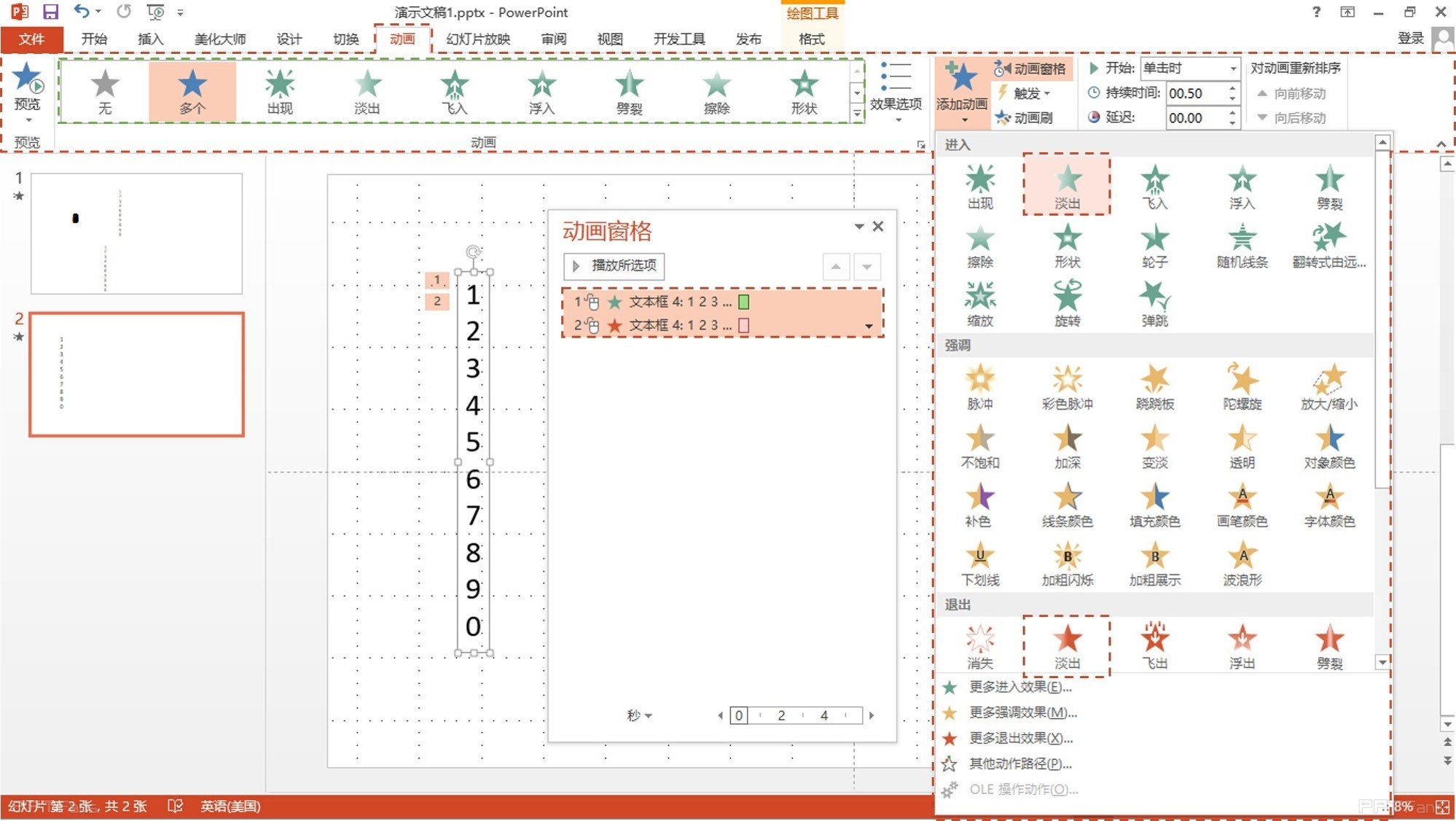Viewport: 1456px width, 821px height.
Task: Switch to the 切换 transitions tab
Action: [x=345, y=39]
